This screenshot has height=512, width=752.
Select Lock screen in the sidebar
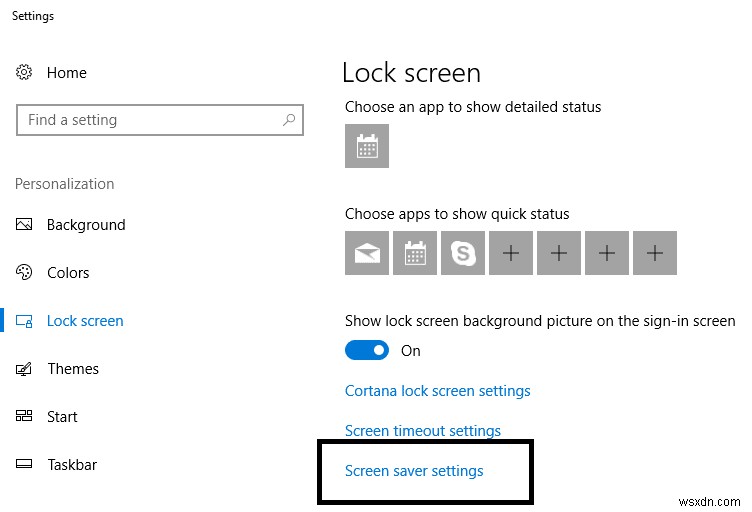(x=85, y=321)
